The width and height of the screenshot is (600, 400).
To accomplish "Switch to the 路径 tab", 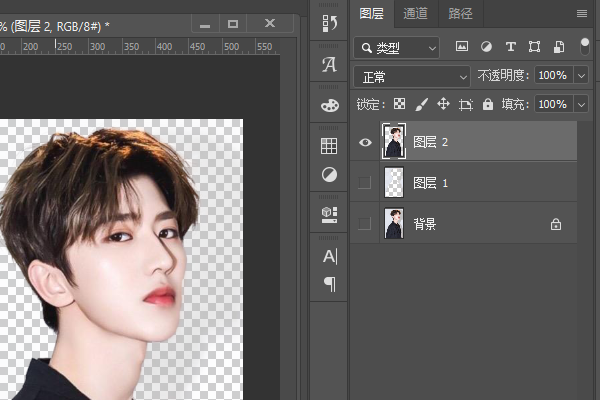I will pyautogui.click(x=460, y=14).
